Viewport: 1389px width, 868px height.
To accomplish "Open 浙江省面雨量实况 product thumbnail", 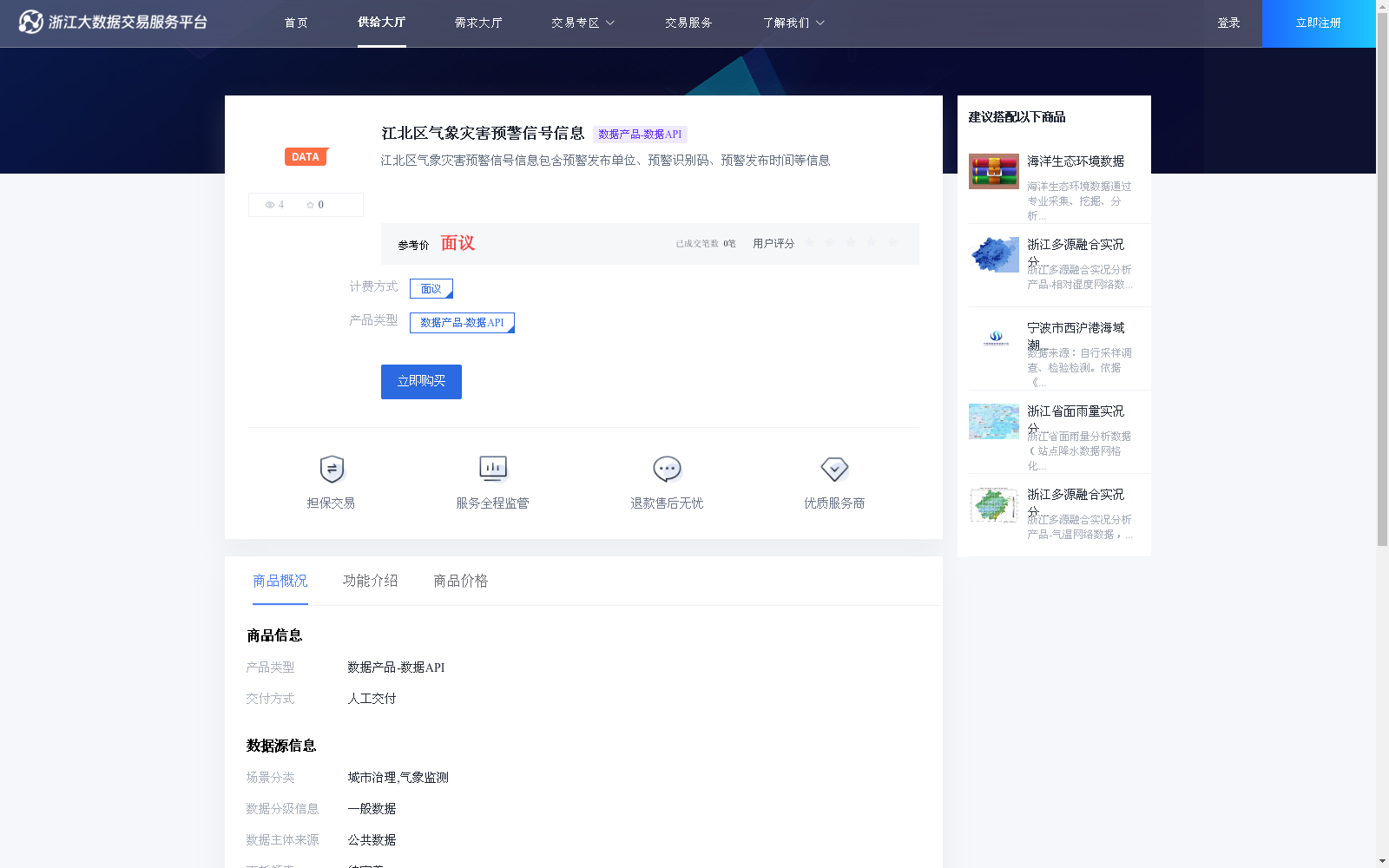I will [994, 422].
